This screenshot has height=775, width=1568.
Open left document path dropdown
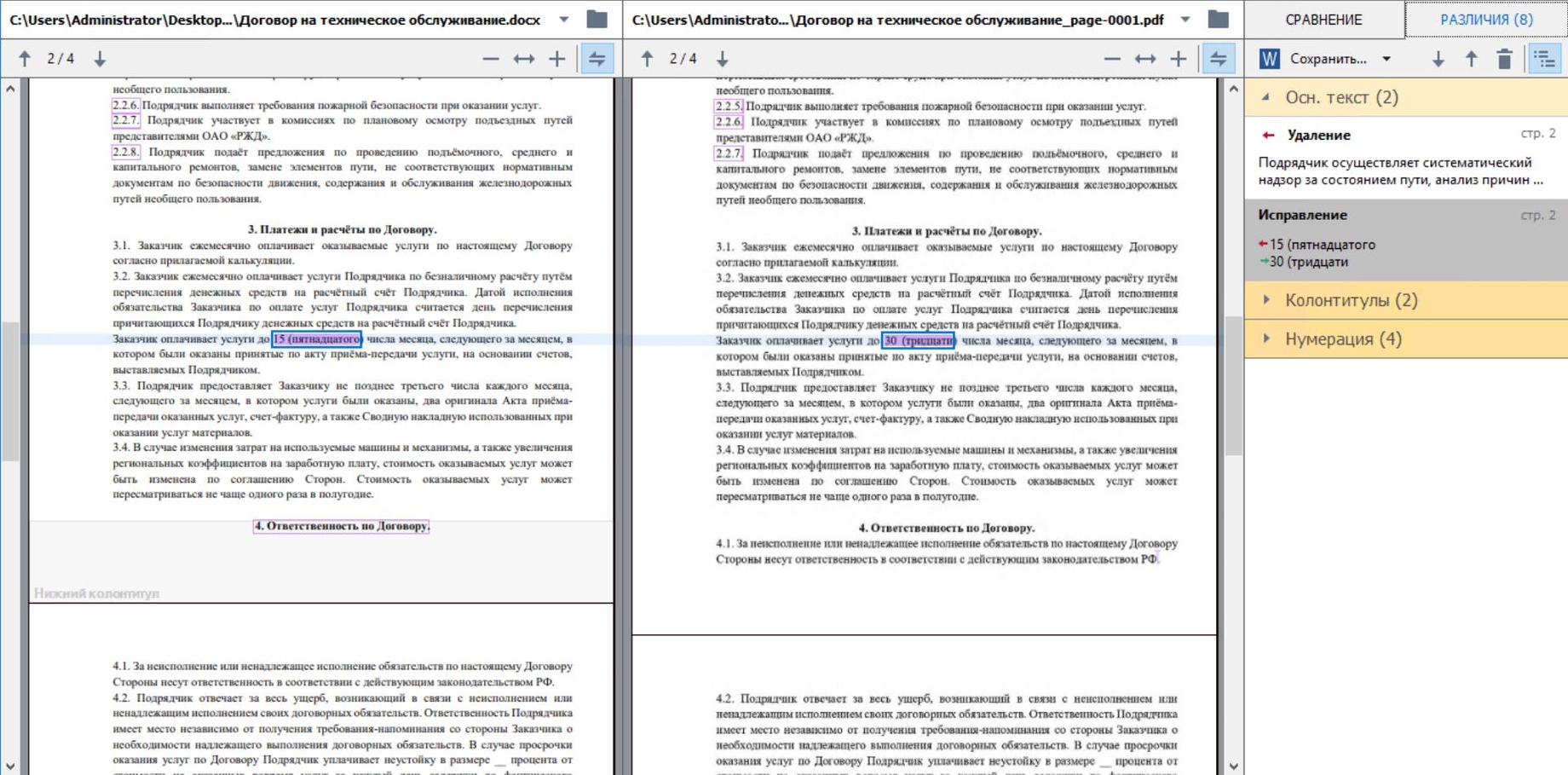click(x=564, y=19)
